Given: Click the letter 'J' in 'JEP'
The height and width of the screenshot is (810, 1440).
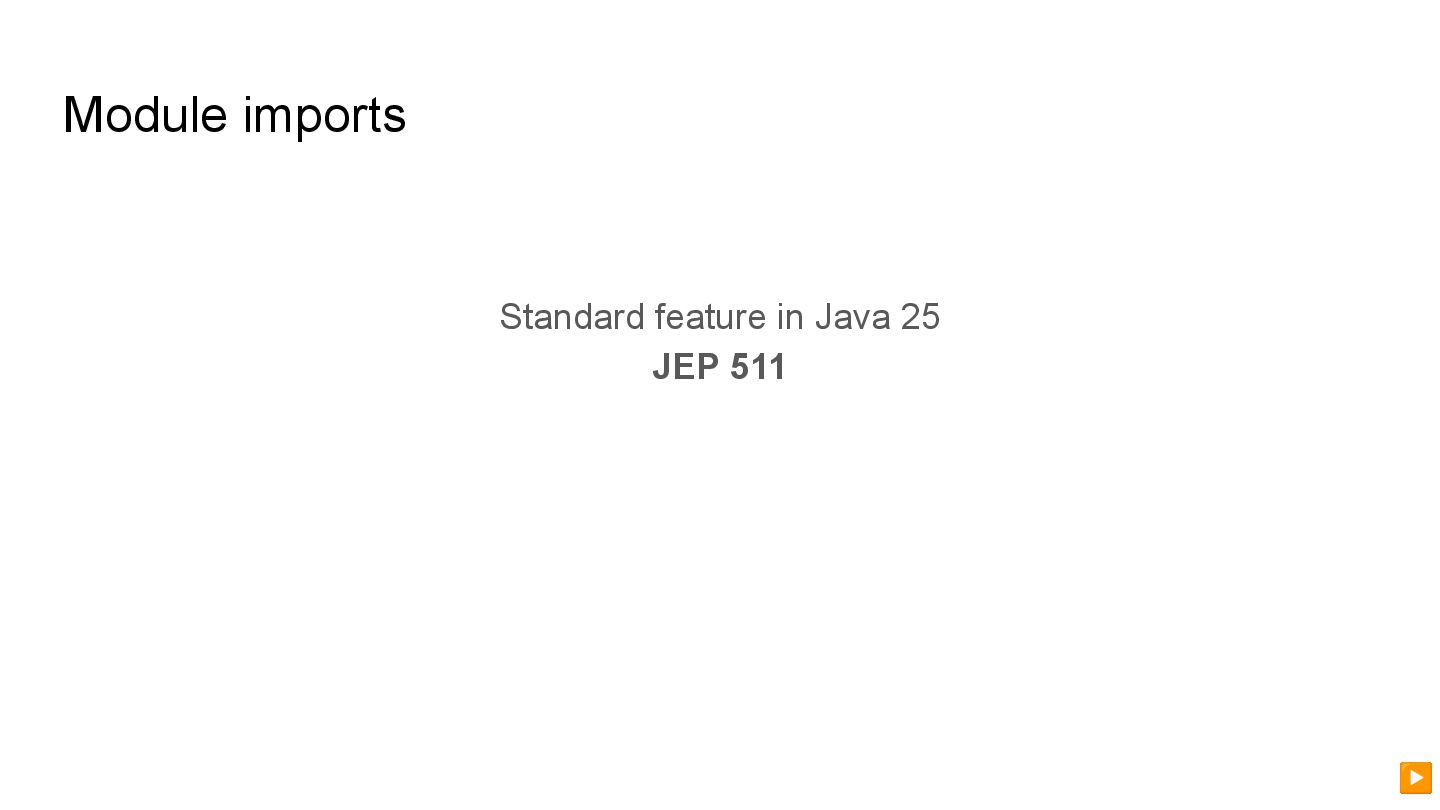Looking at the screenshot, I should [660, 367].
